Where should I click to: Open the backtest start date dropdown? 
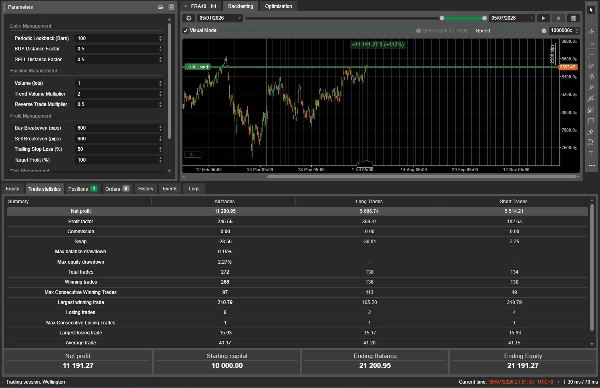[220, 18]
